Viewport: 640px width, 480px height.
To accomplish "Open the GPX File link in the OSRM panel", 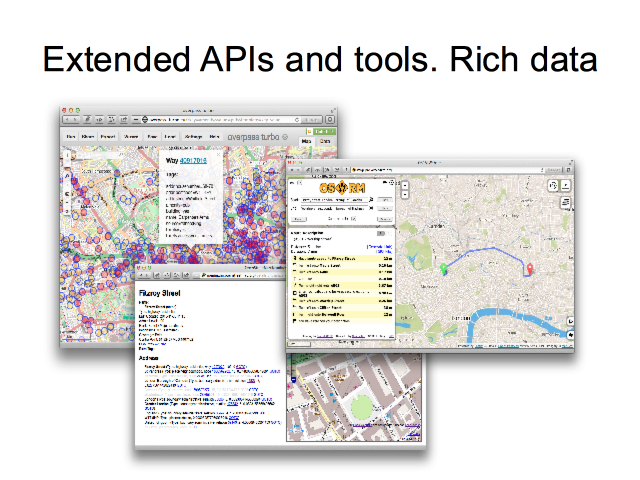I will (383, 252).
